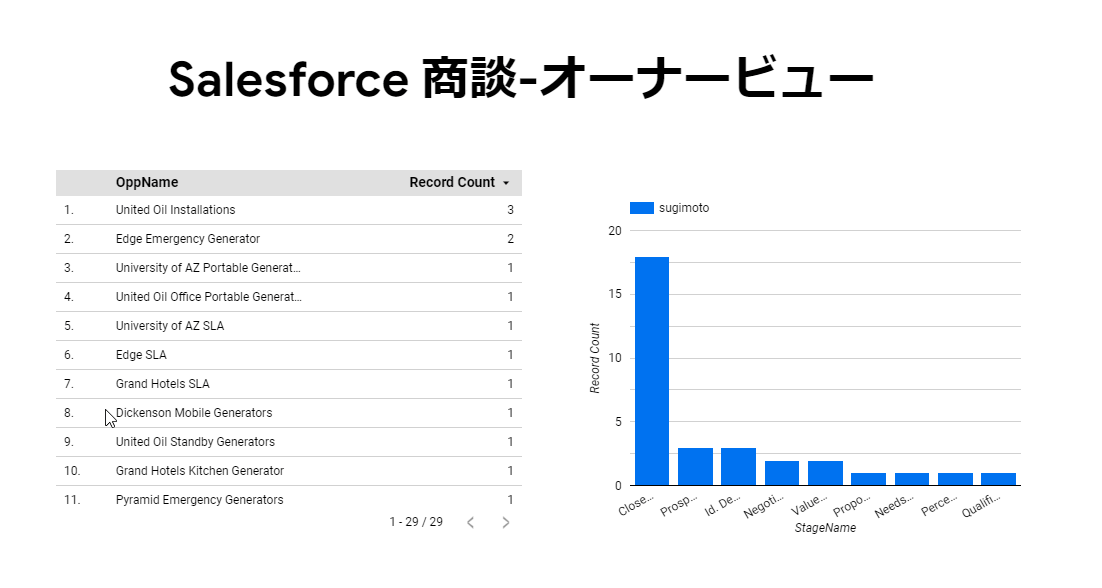Select the University of AZ SLA row
The width and height of the screenshot is (1102, 588).
point(289,326)
